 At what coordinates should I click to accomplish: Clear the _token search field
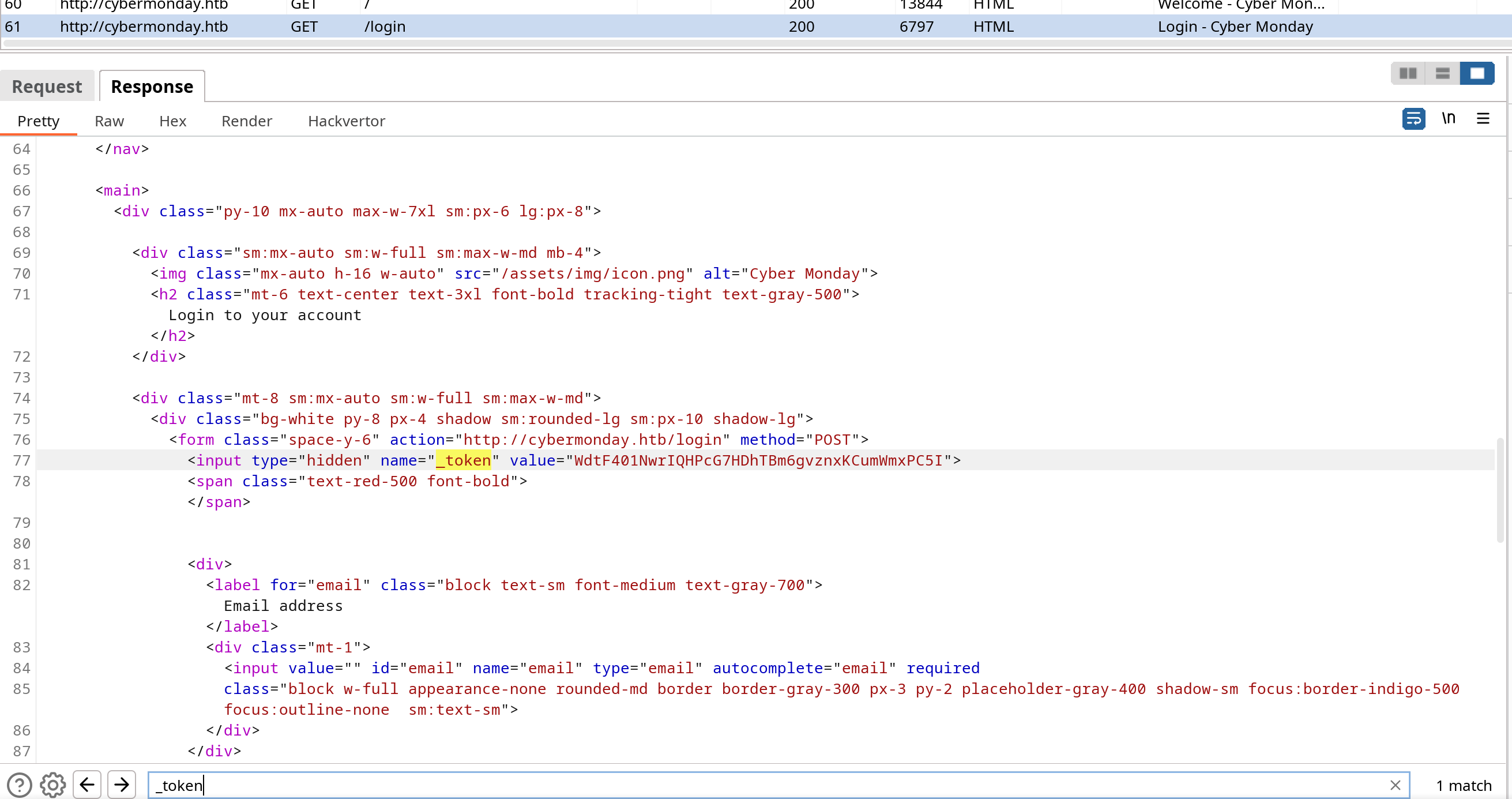pyautogui.click(x=1395, y=785)
